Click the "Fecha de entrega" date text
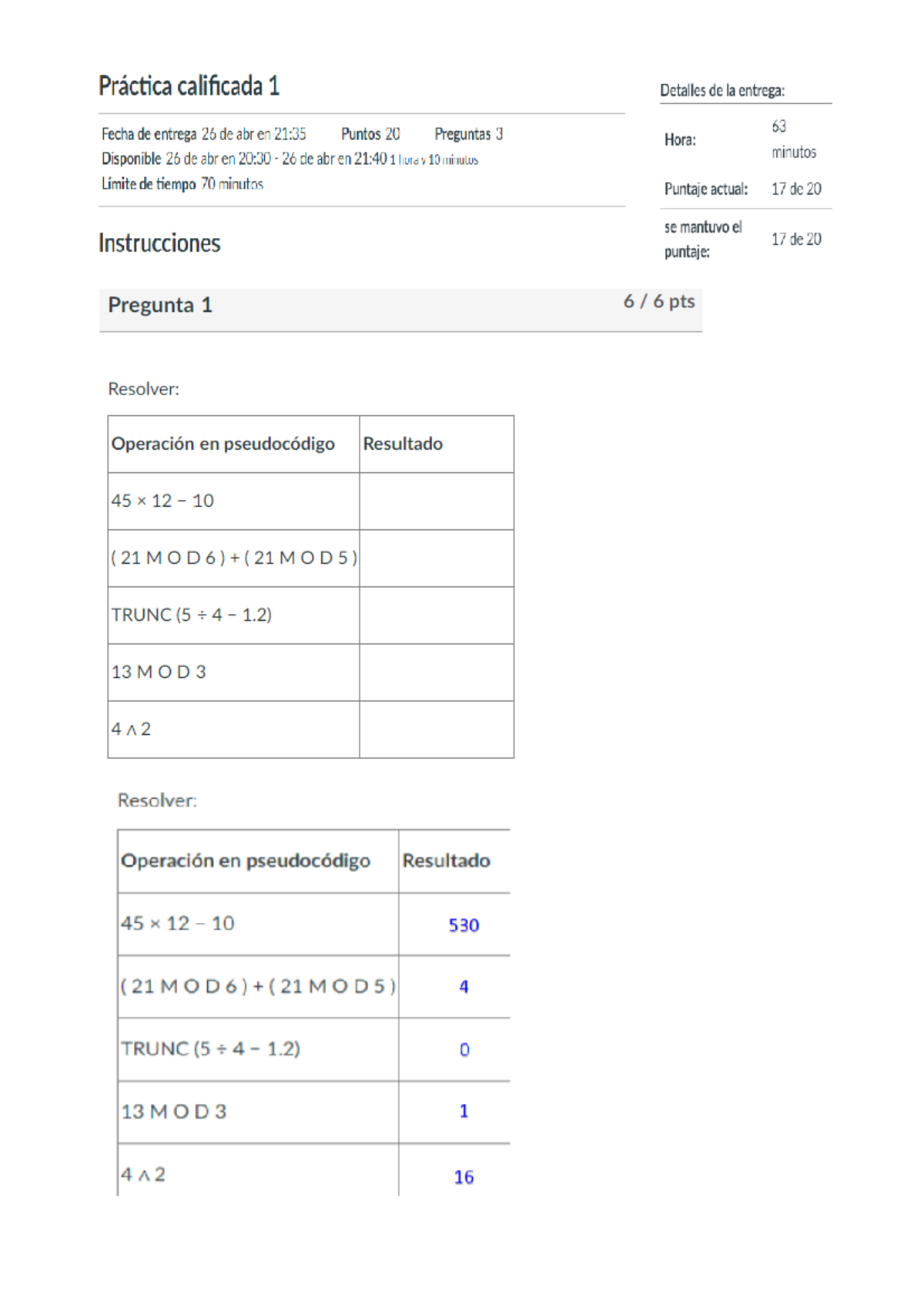 tap(204, 134)
